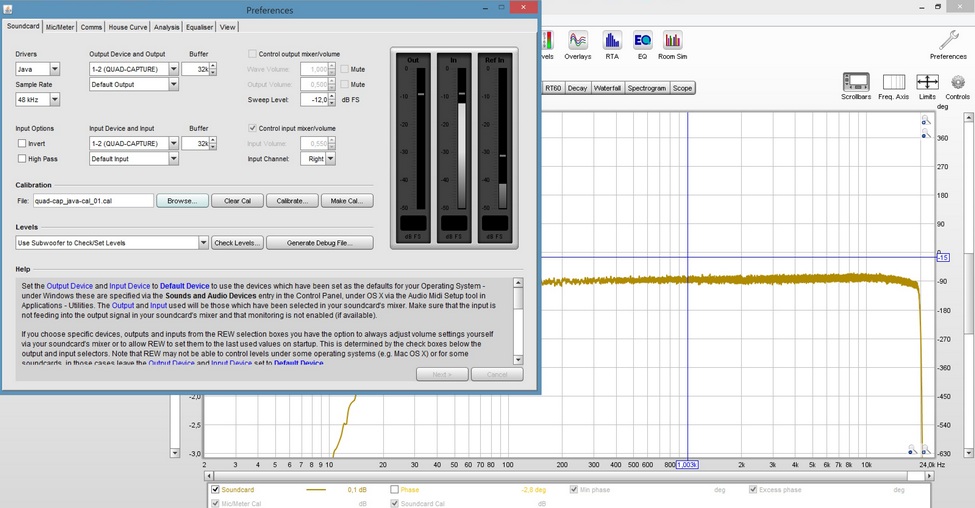Click the lower zoom magnifier at top right of graph
This screenshot has height=508, width=975.
point(926,133)
